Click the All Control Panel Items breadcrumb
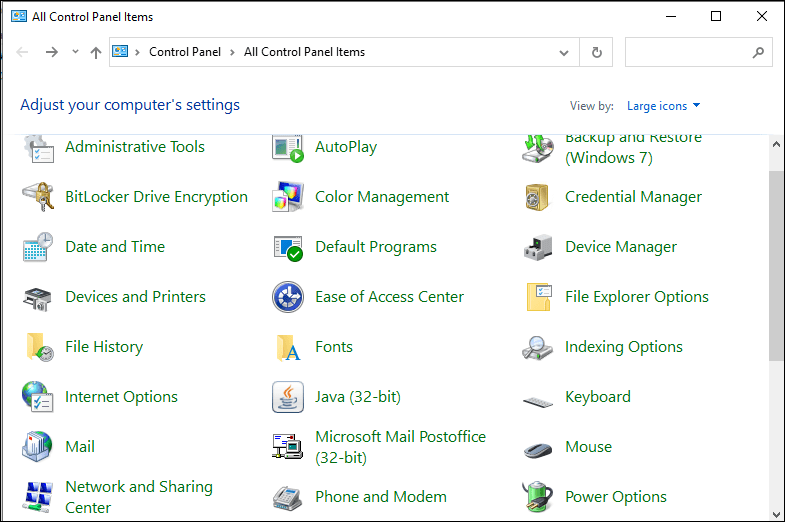785x522 pixels. pos(304,52)
